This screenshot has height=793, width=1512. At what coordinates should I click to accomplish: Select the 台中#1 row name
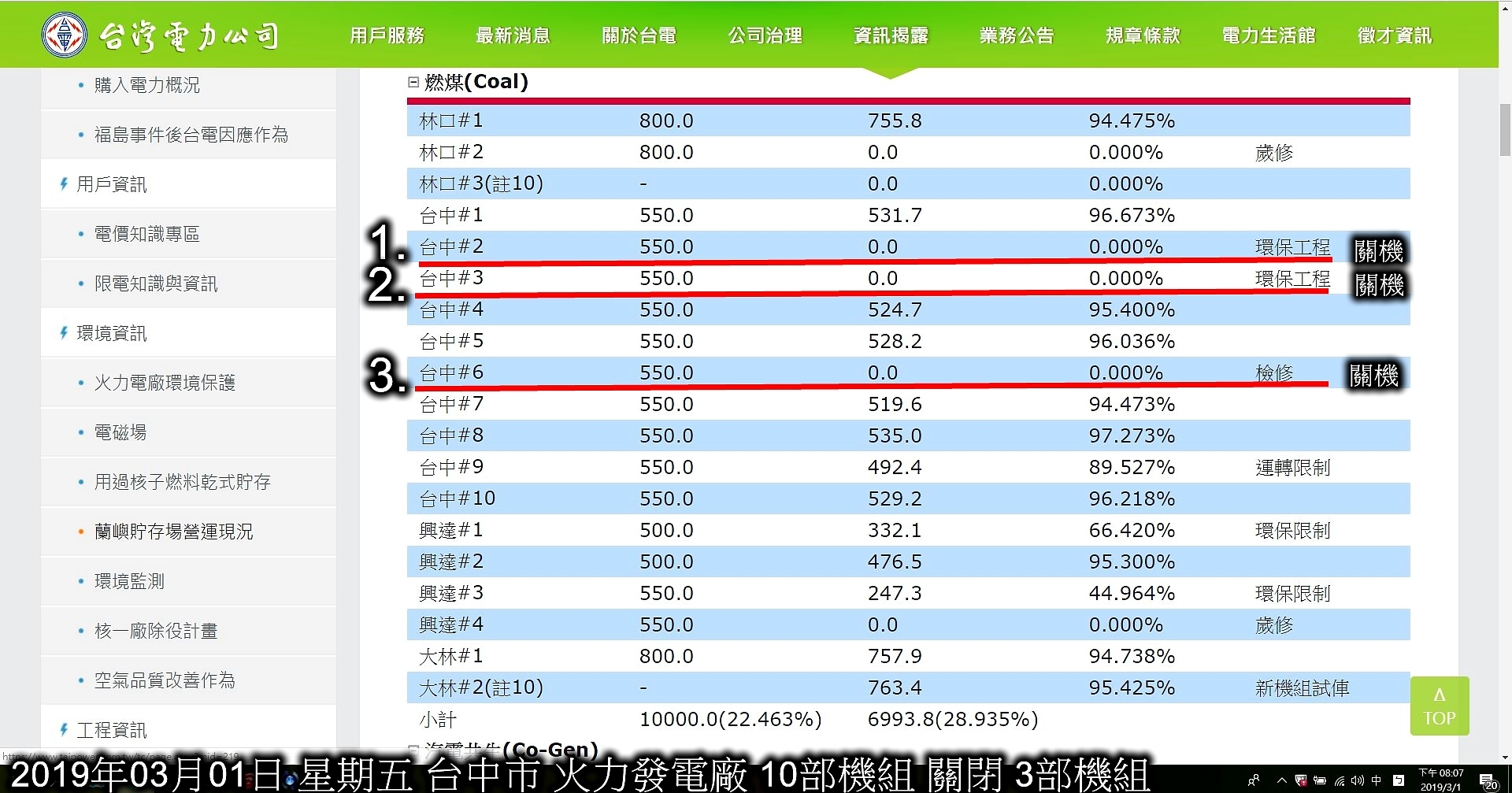[x=451, y=215]
